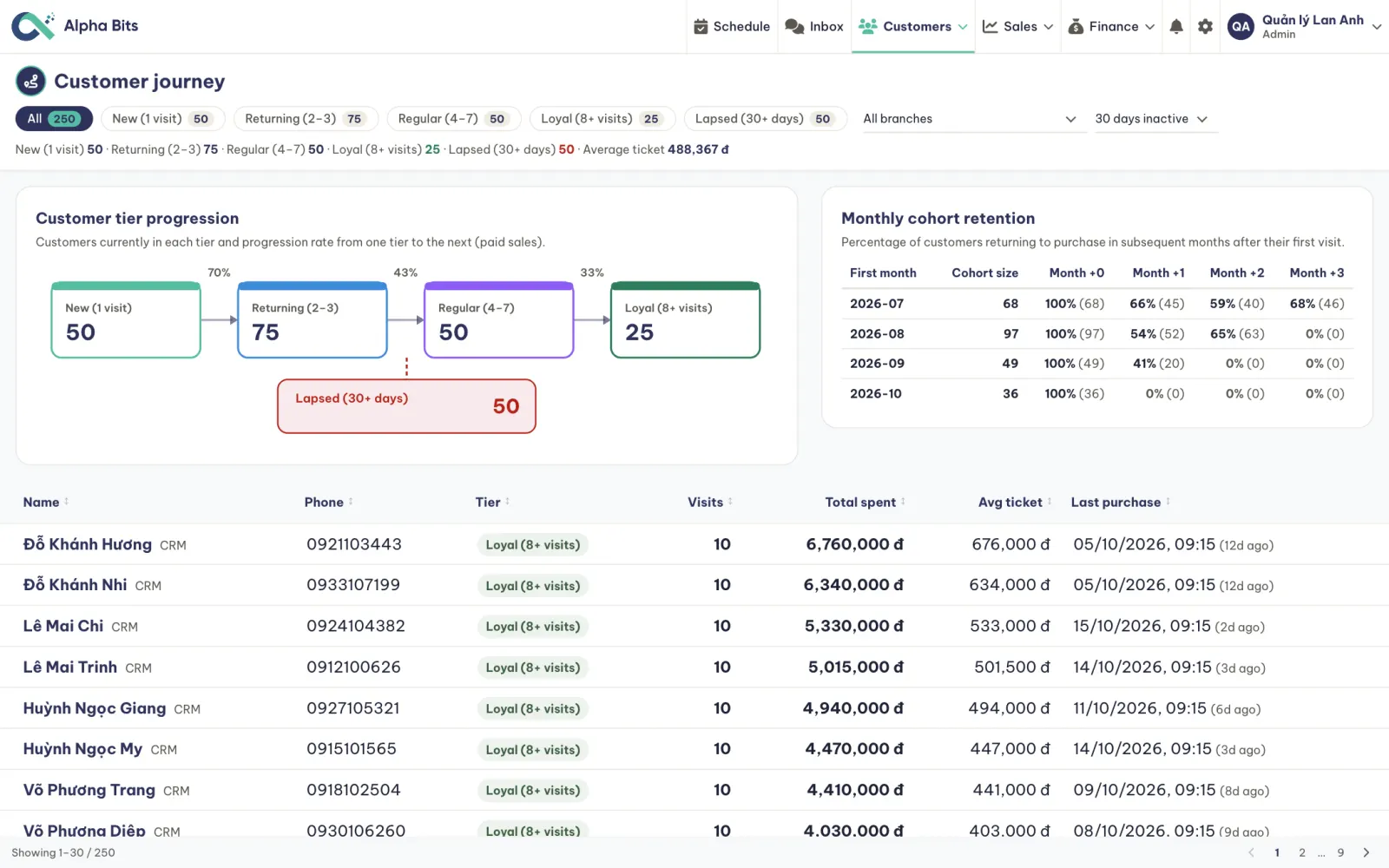Go to page 2
The width and height of the screenshot is (1389, 868).
pyautogui.click(x=1302, y=852)
